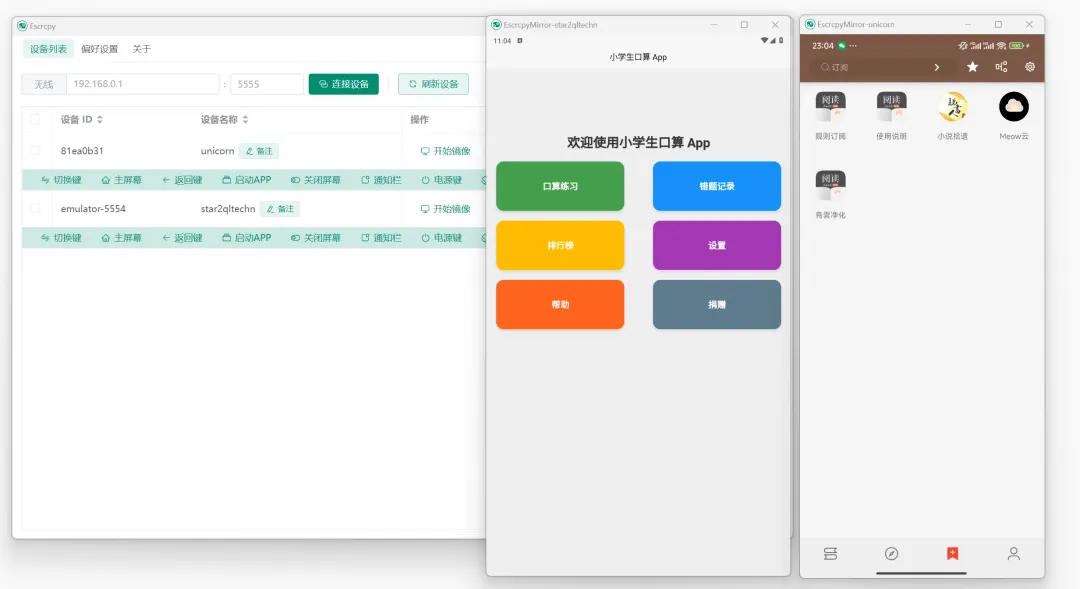Screen dimensions: 1080x589
Task: Open the 关于 tab
Action: click(x=142, y=49)
